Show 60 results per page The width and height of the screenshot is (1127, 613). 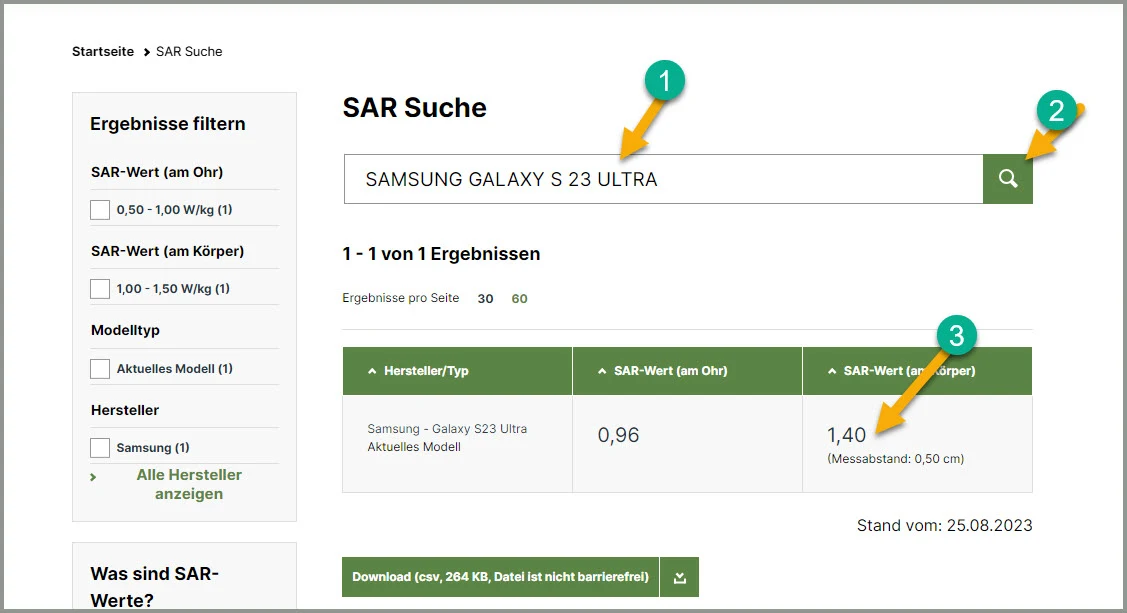pos(520,299)
